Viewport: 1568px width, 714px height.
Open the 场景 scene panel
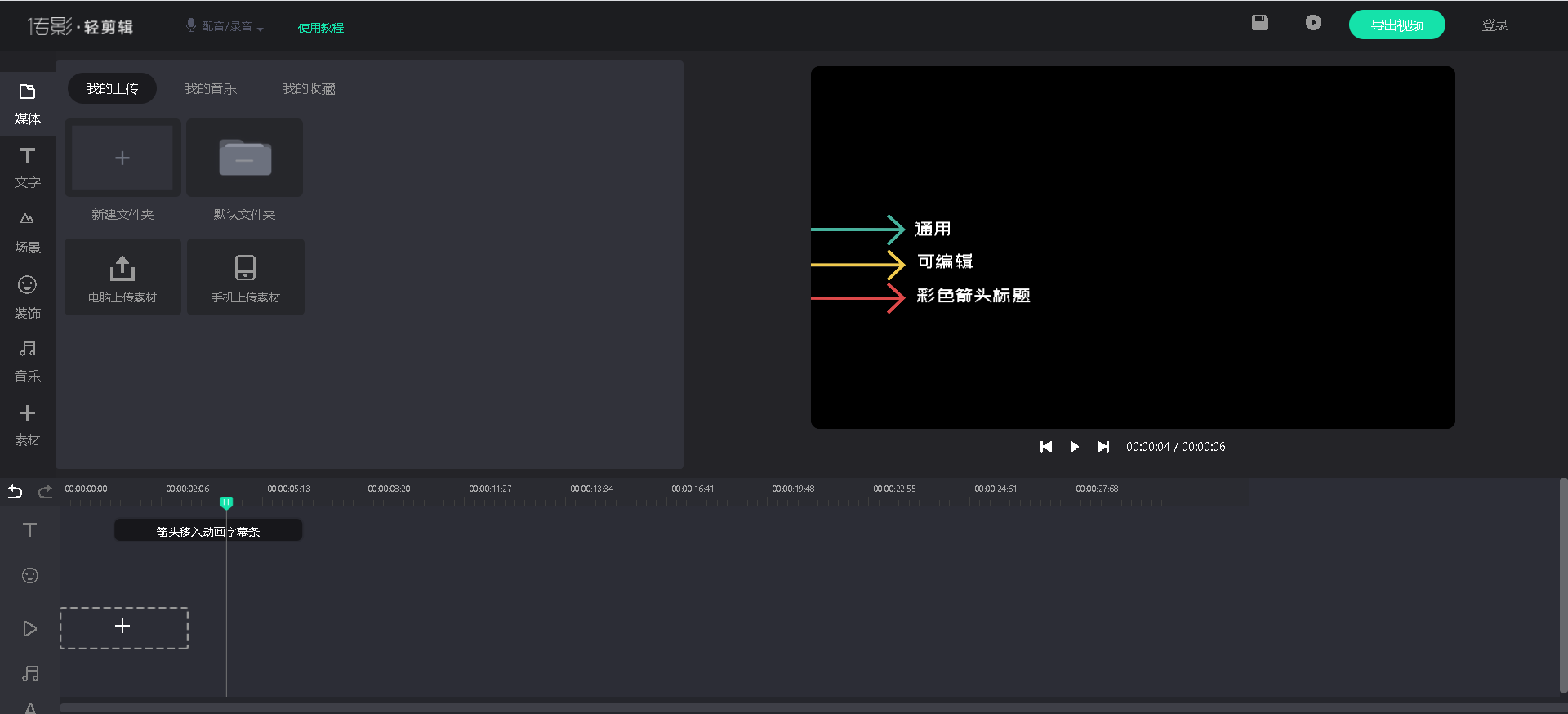click(27, 232)
